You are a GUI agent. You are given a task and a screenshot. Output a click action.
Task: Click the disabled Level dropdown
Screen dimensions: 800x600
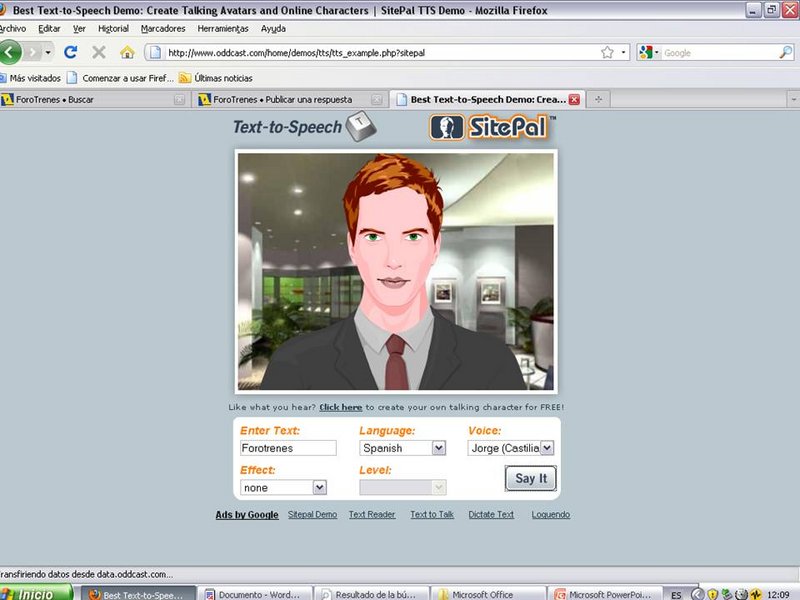(x=403, y=488)
